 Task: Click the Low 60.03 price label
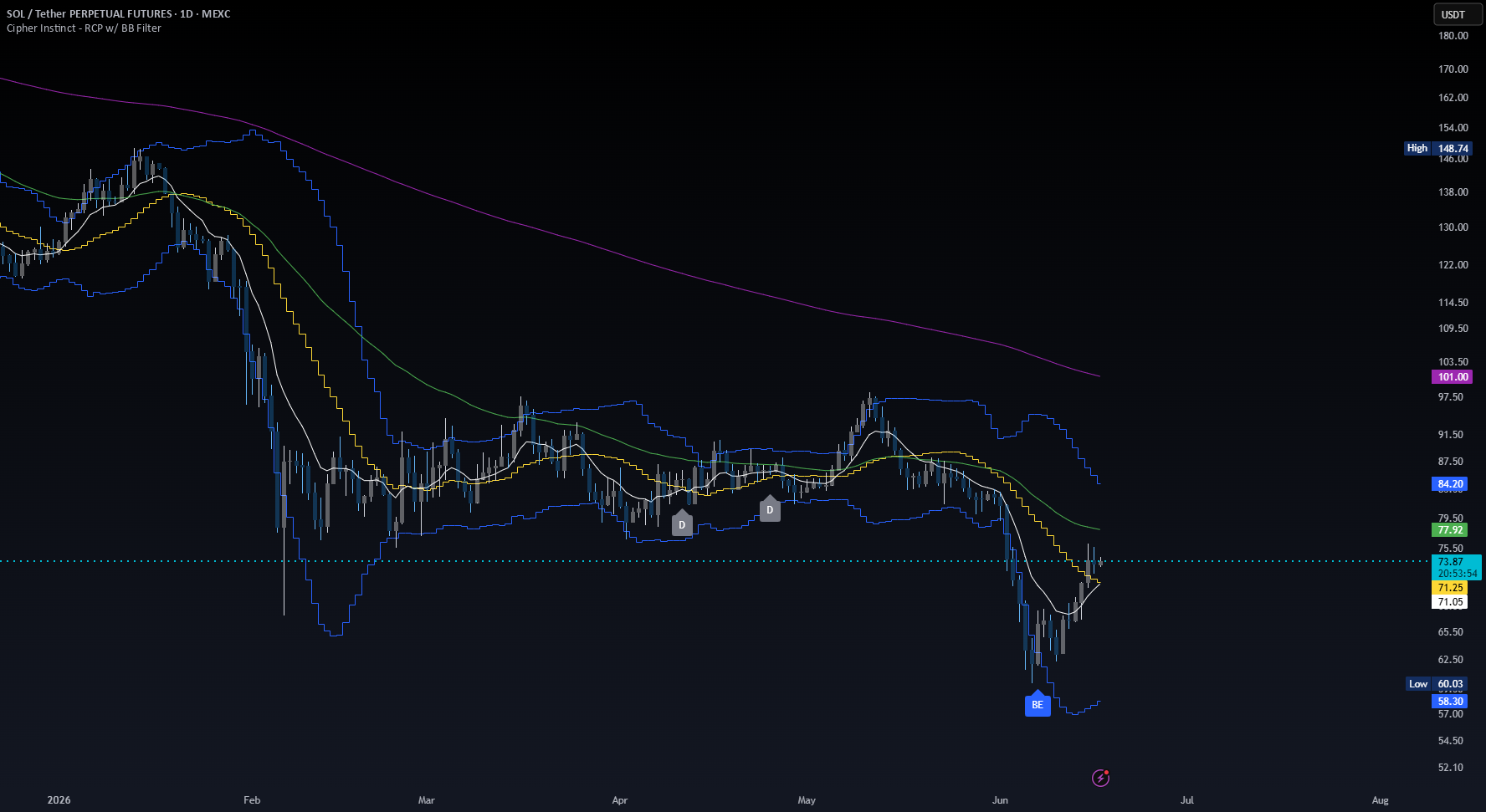click(1437, 683)
